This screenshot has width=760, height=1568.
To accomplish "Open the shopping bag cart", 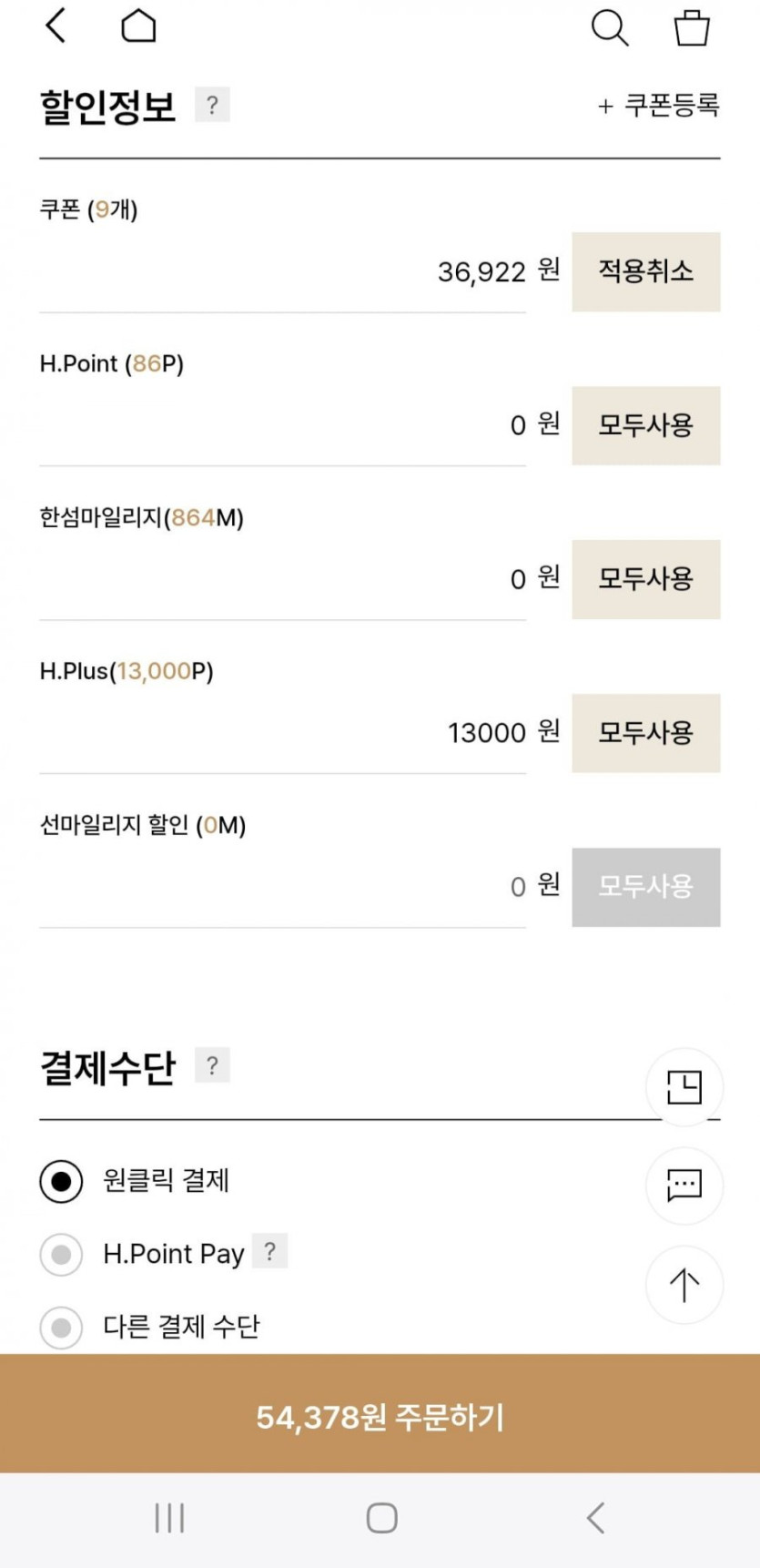I will pos(692,28).
